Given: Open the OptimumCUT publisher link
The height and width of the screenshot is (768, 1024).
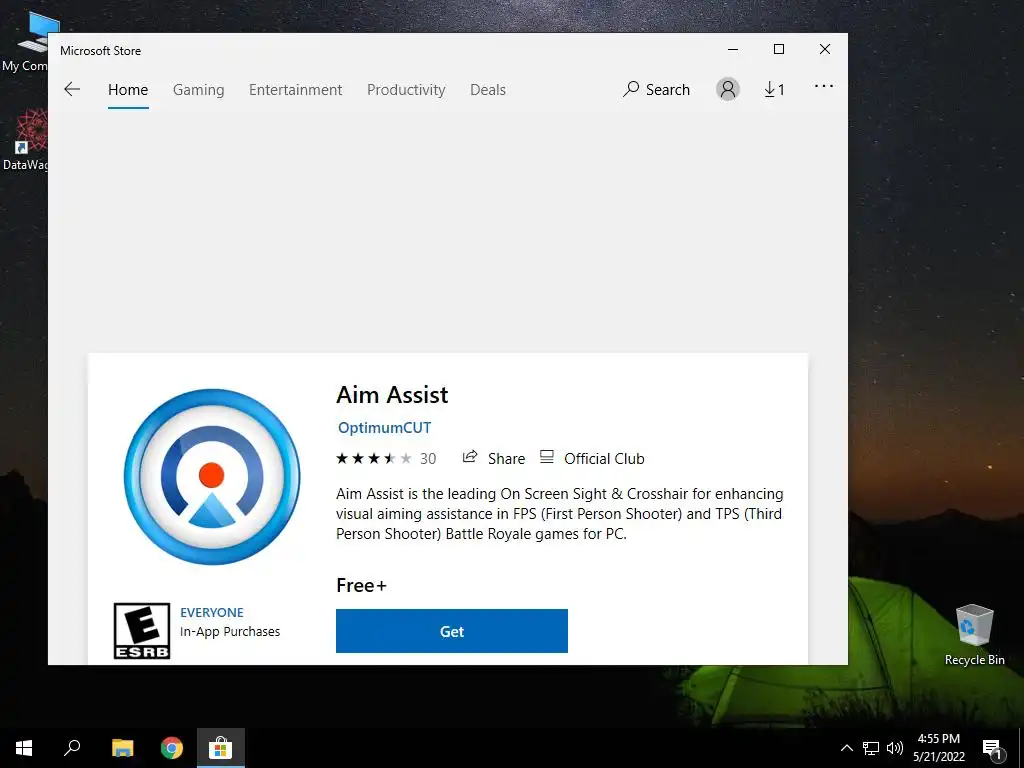Looking at the screenshot, I should 385,428.
